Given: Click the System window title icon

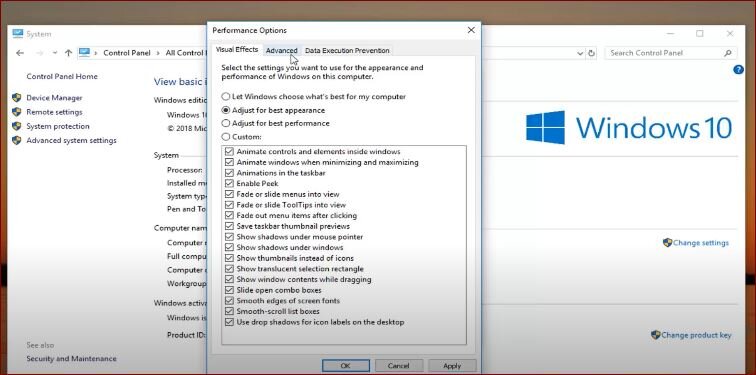Looking at the screenshot, I should [x=18, y=34].
